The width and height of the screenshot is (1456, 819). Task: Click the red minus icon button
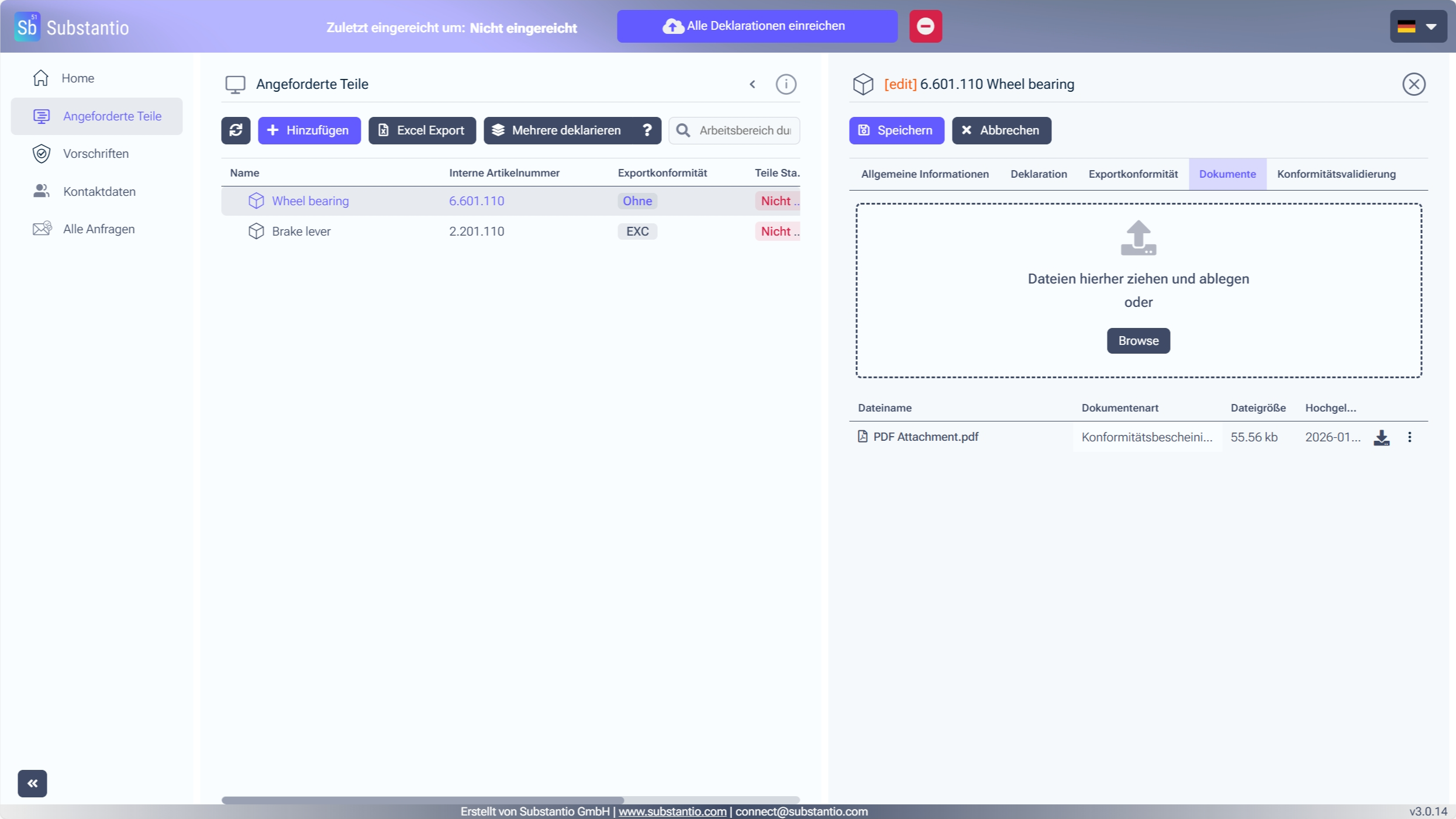(x=925, y=26)
